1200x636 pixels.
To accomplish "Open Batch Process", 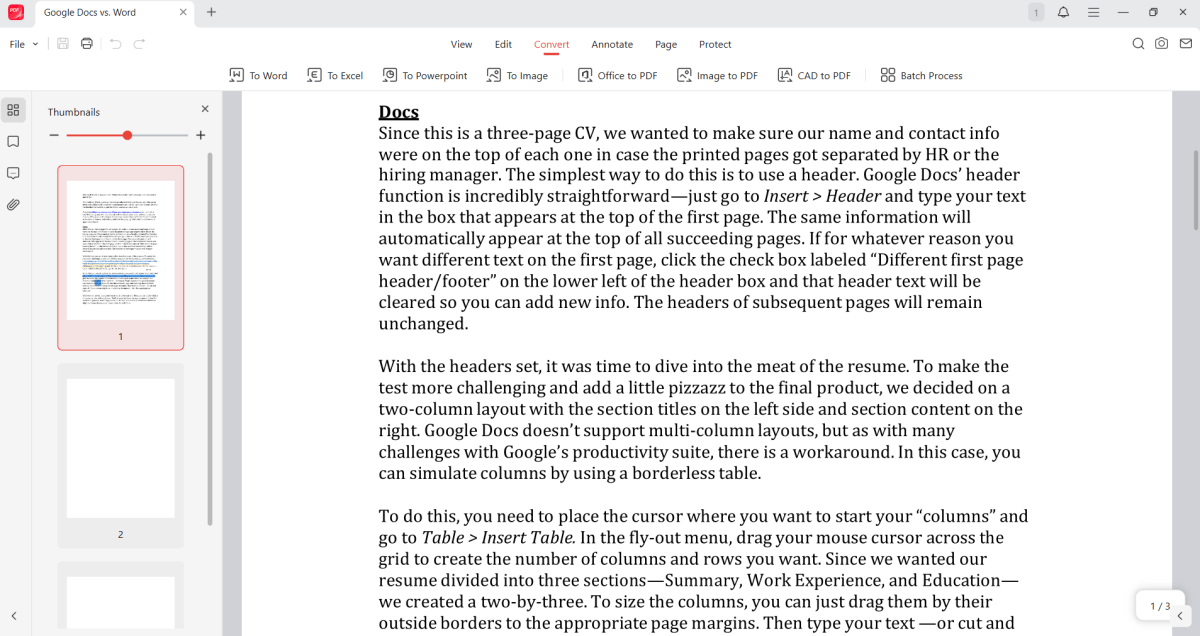I will pyautogui.click(x=921, y=75).
